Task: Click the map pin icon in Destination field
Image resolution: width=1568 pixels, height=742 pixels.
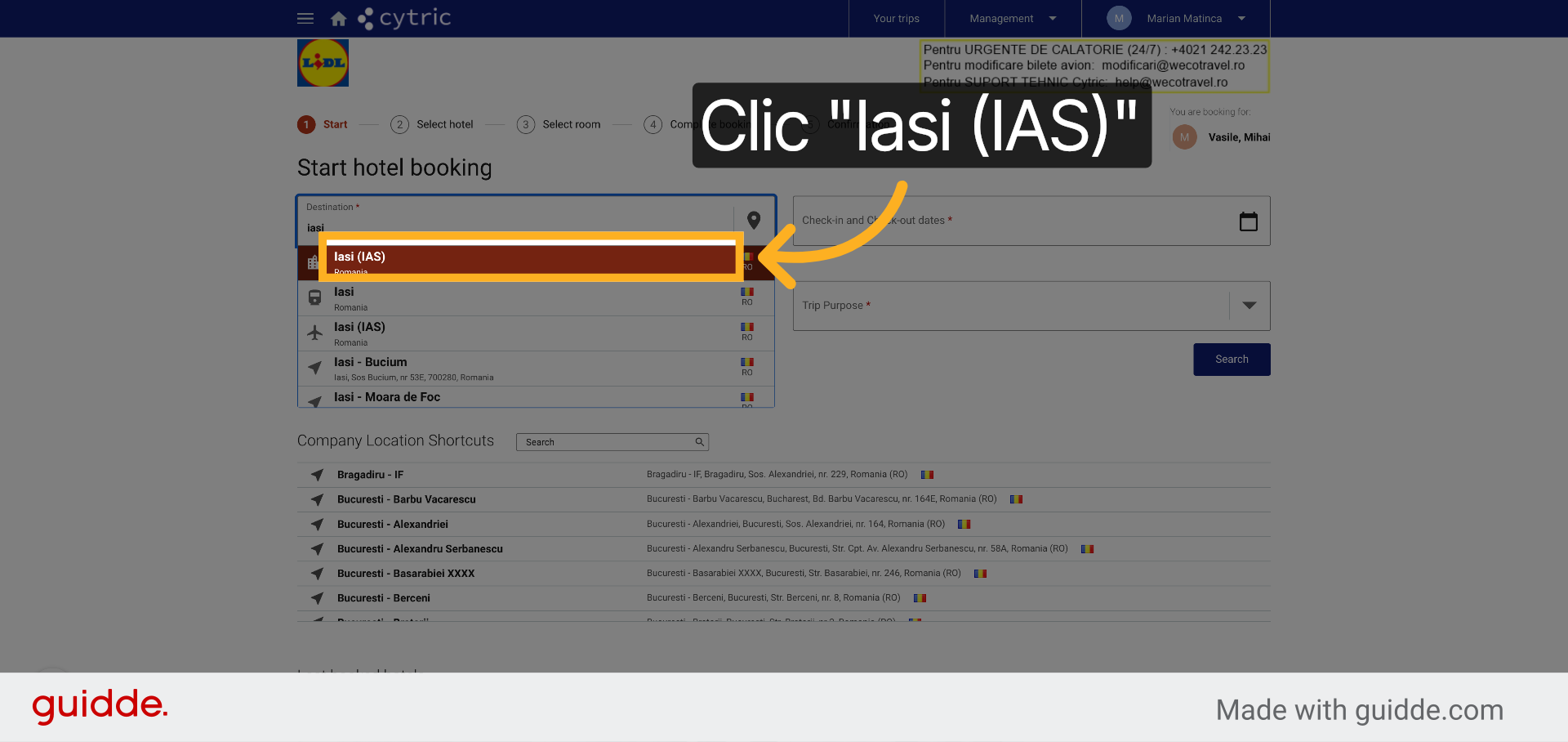Action: coord(754,221)
